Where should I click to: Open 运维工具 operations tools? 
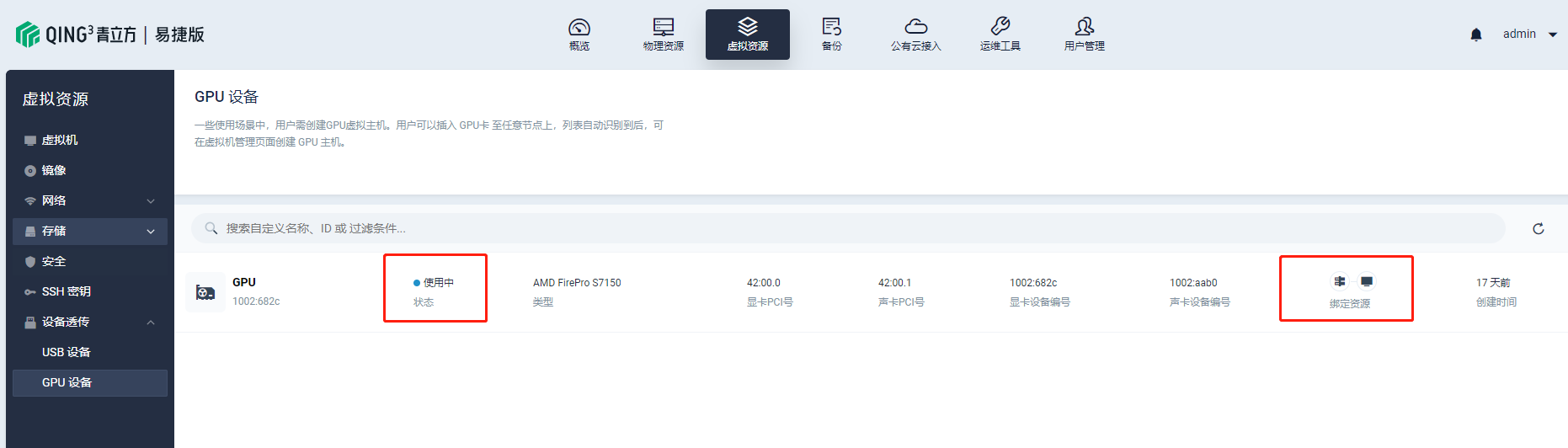click(x=1000, y=35)
